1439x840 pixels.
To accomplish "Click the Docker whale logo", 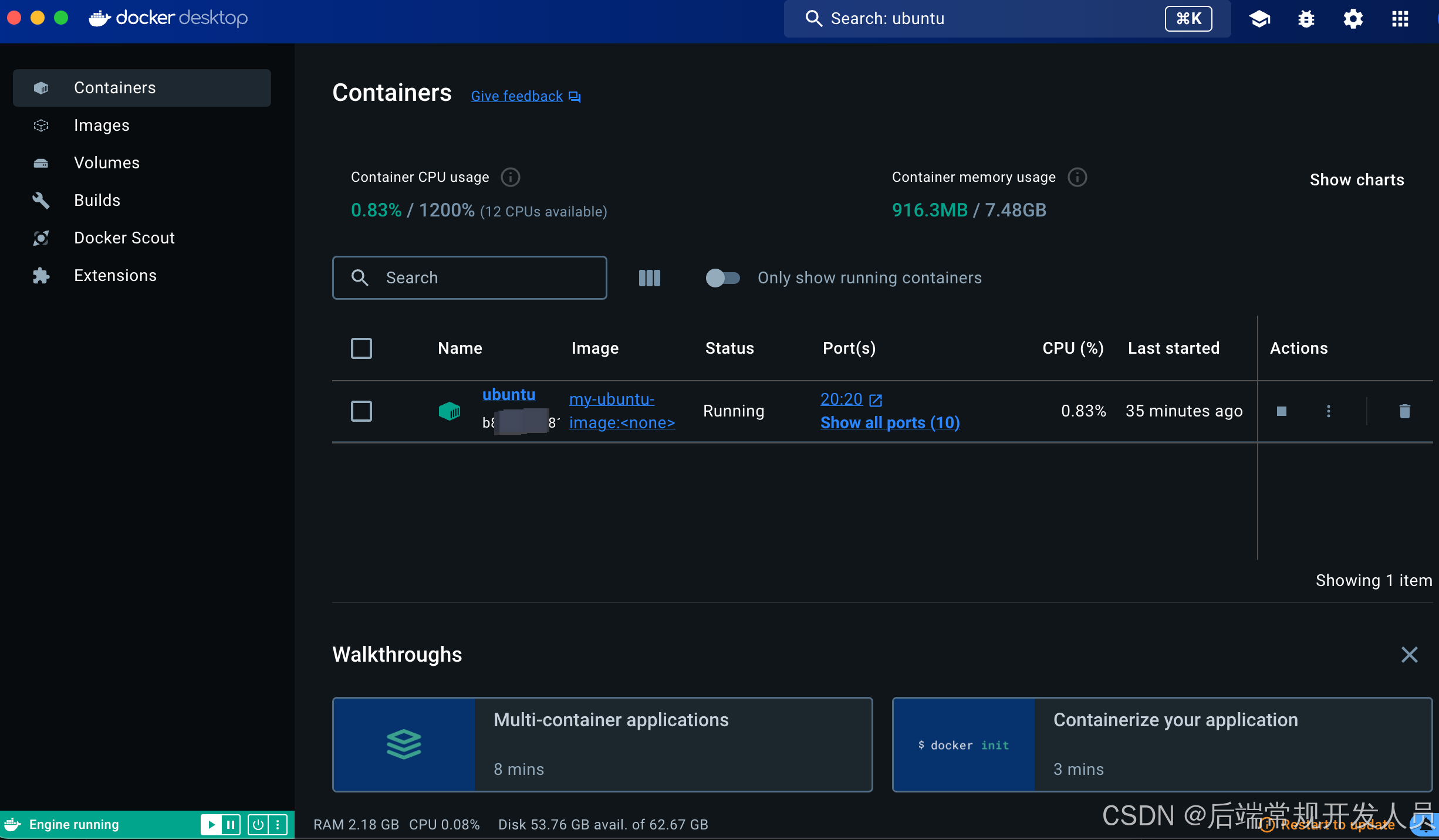I will coord(100,18).
